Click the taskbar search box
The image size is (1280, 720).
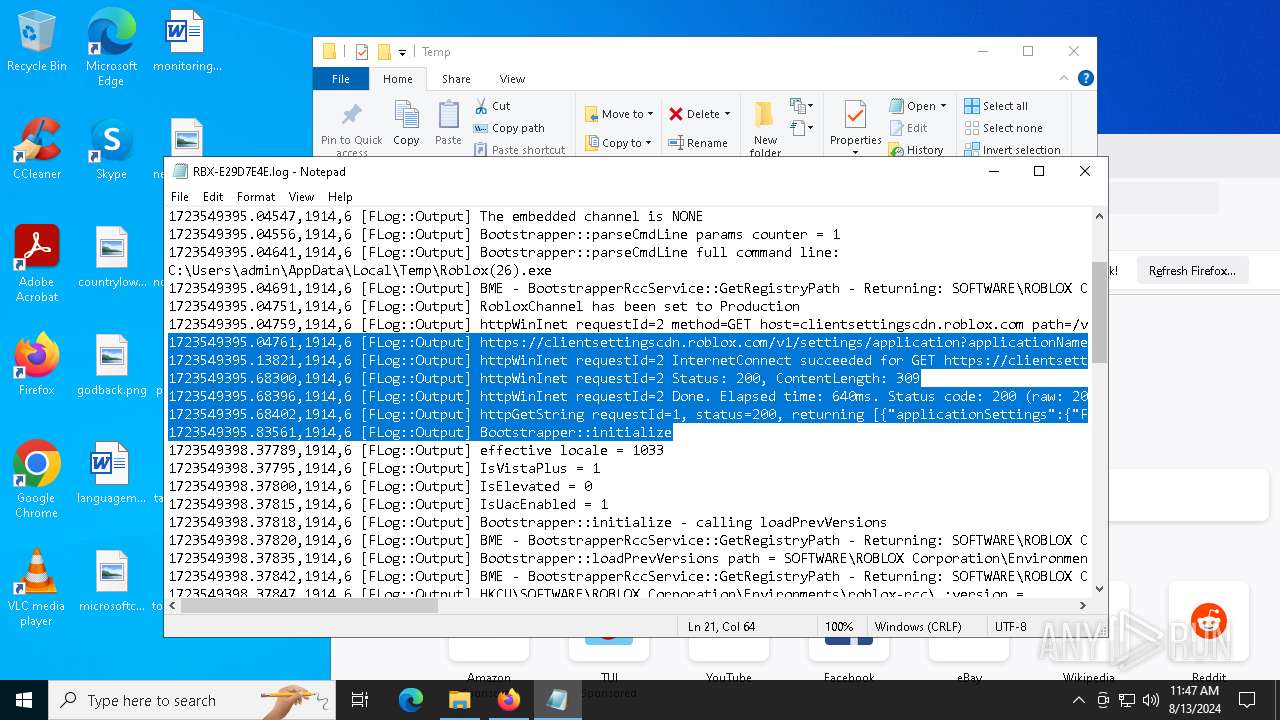(x=192, y=700)
